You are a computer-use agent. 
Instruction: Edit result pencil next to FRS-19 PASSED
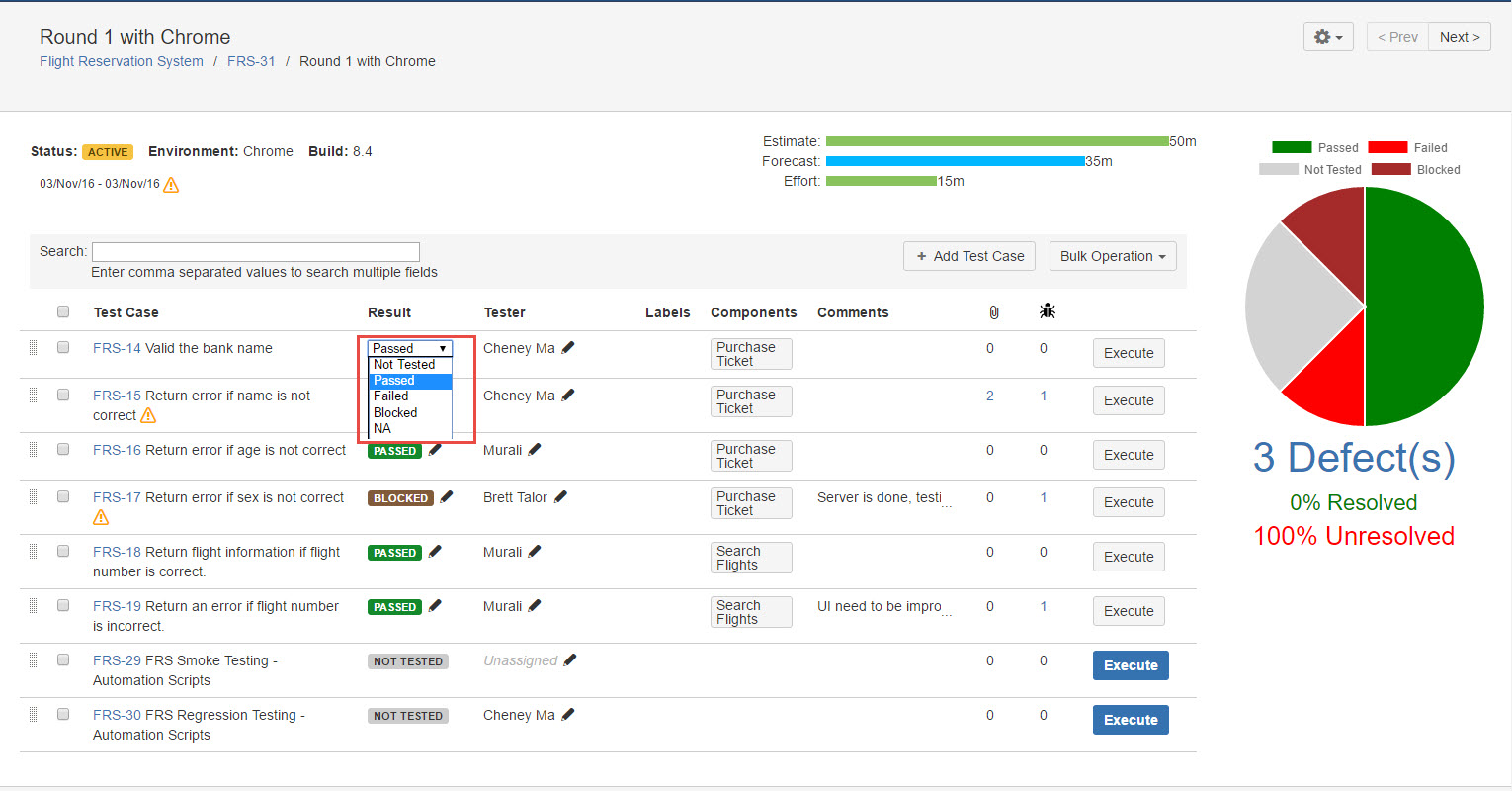[x=435, y=606]
